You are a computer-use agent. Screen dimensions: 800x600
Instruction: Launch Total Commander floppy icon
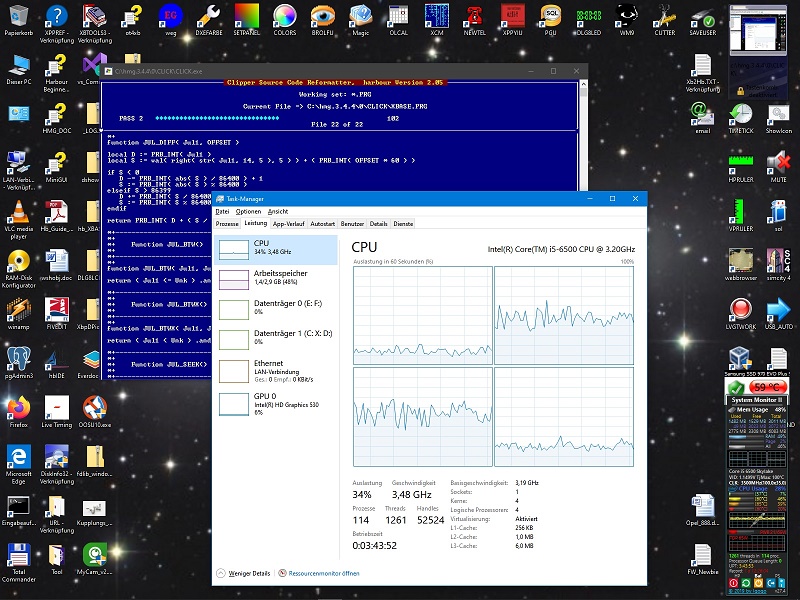click(18, 562)
